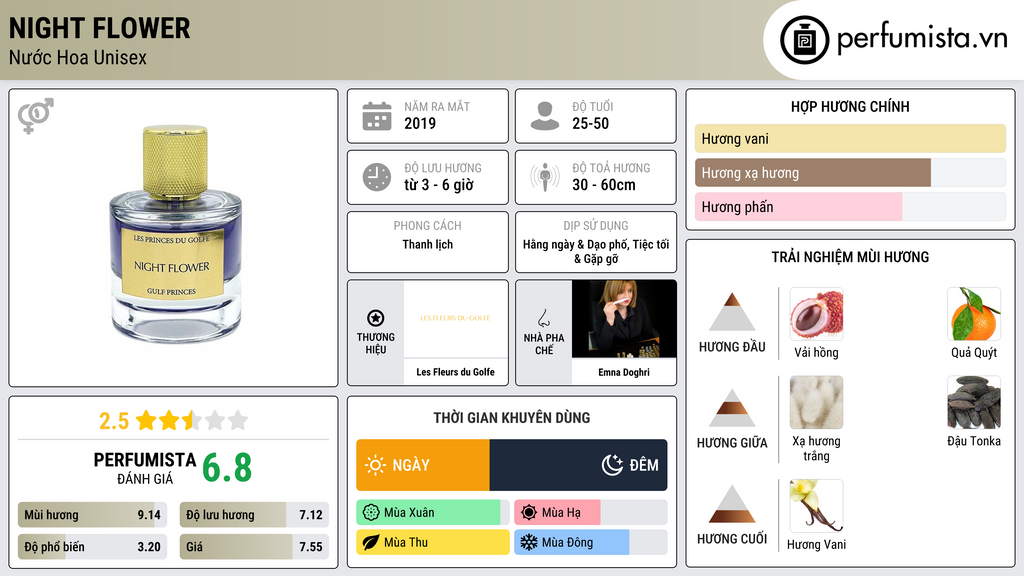Click the nose icon above Nhà pha chế
Screen dimensions: 1024x576
coord(543,318)
